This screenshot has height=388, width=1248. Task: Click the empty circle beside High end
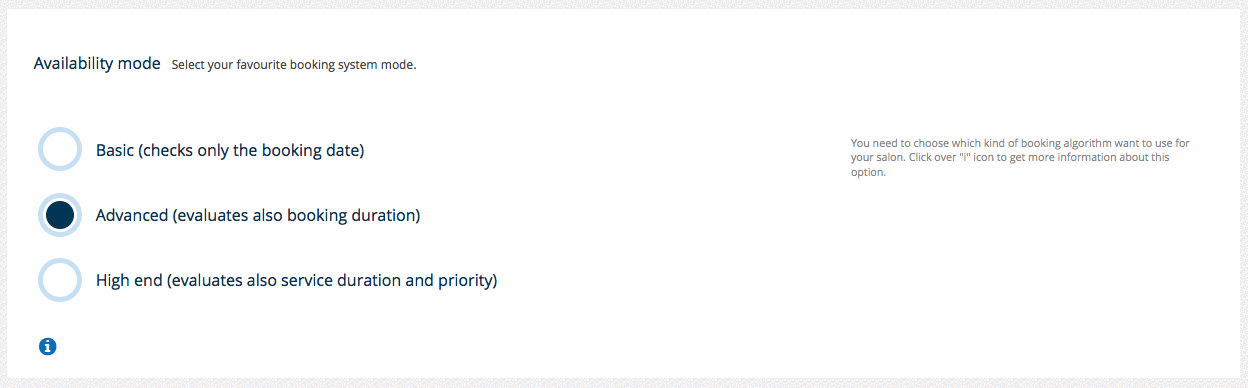(59, 280)
